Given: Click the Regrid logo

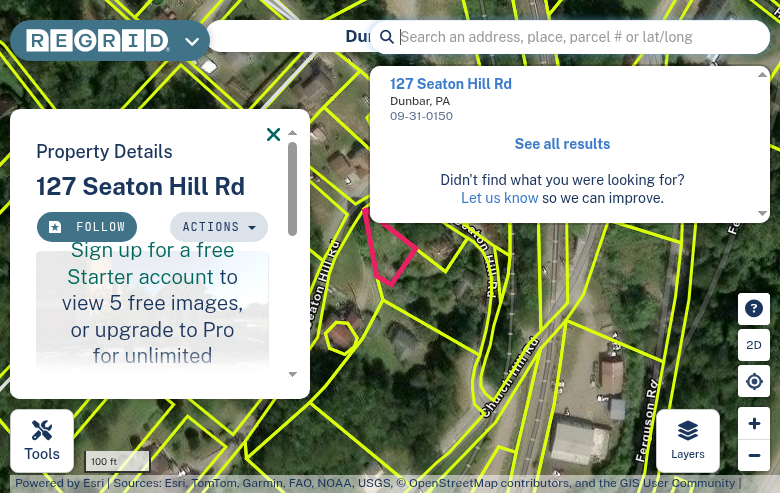Looking at the screenshot, I should tap(98, 41).
